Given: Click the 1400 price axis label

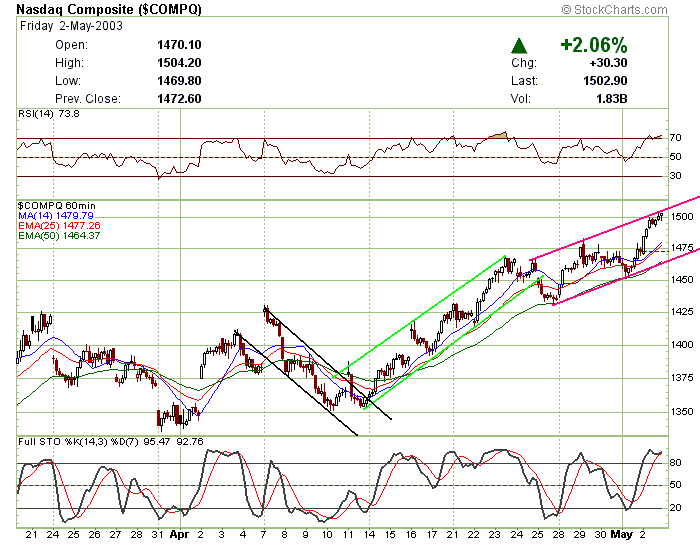Looking at the screenshot, I should pyautogui.click(x=682, y=345).
